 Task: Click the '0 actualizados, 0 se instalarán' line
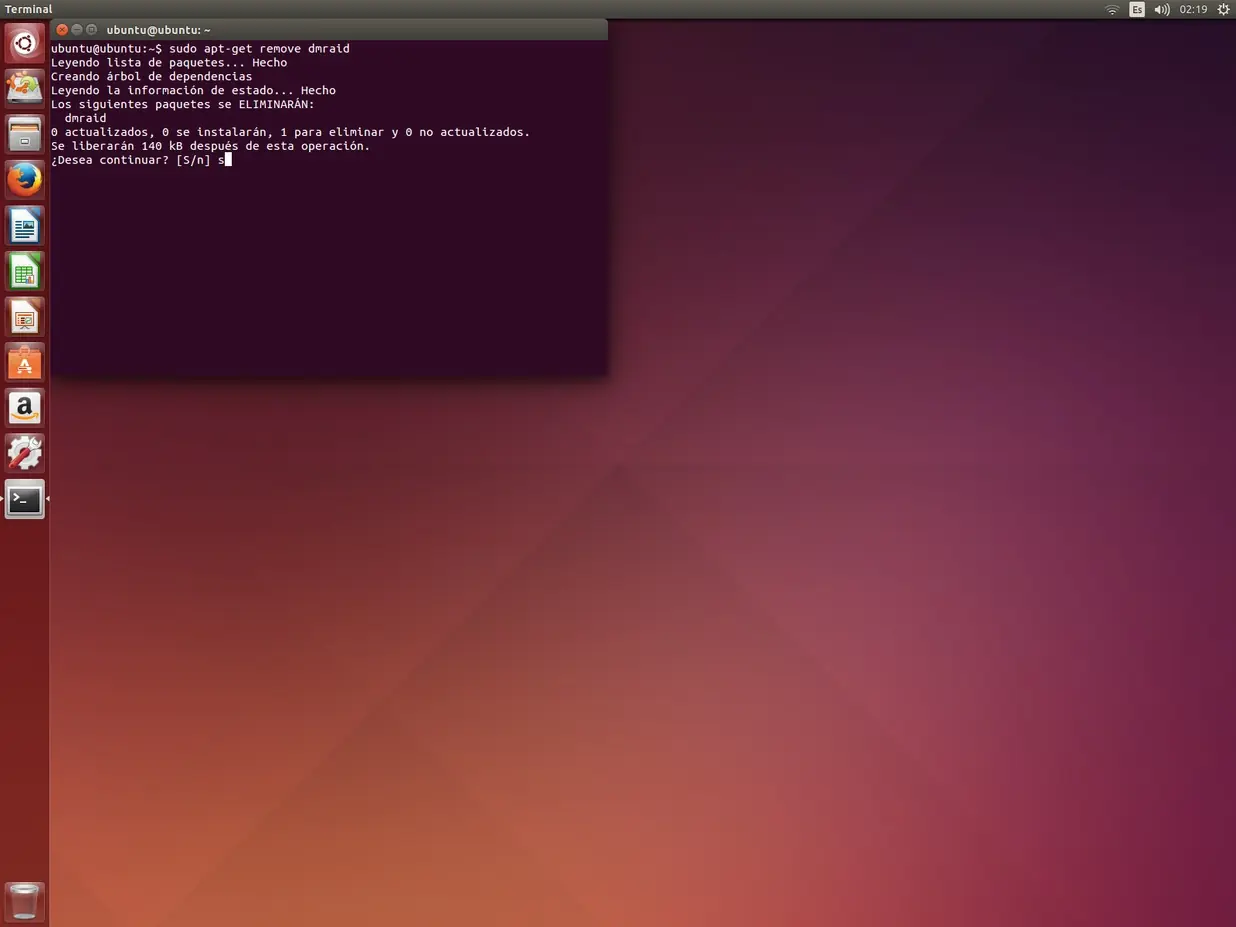click(x=290, y=132)
